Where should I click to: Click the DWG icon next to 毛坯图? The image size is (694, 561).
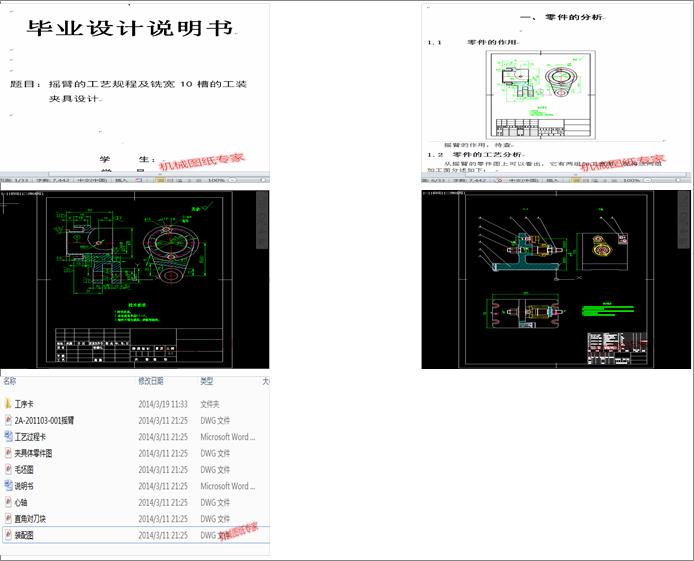pos(8,469)
